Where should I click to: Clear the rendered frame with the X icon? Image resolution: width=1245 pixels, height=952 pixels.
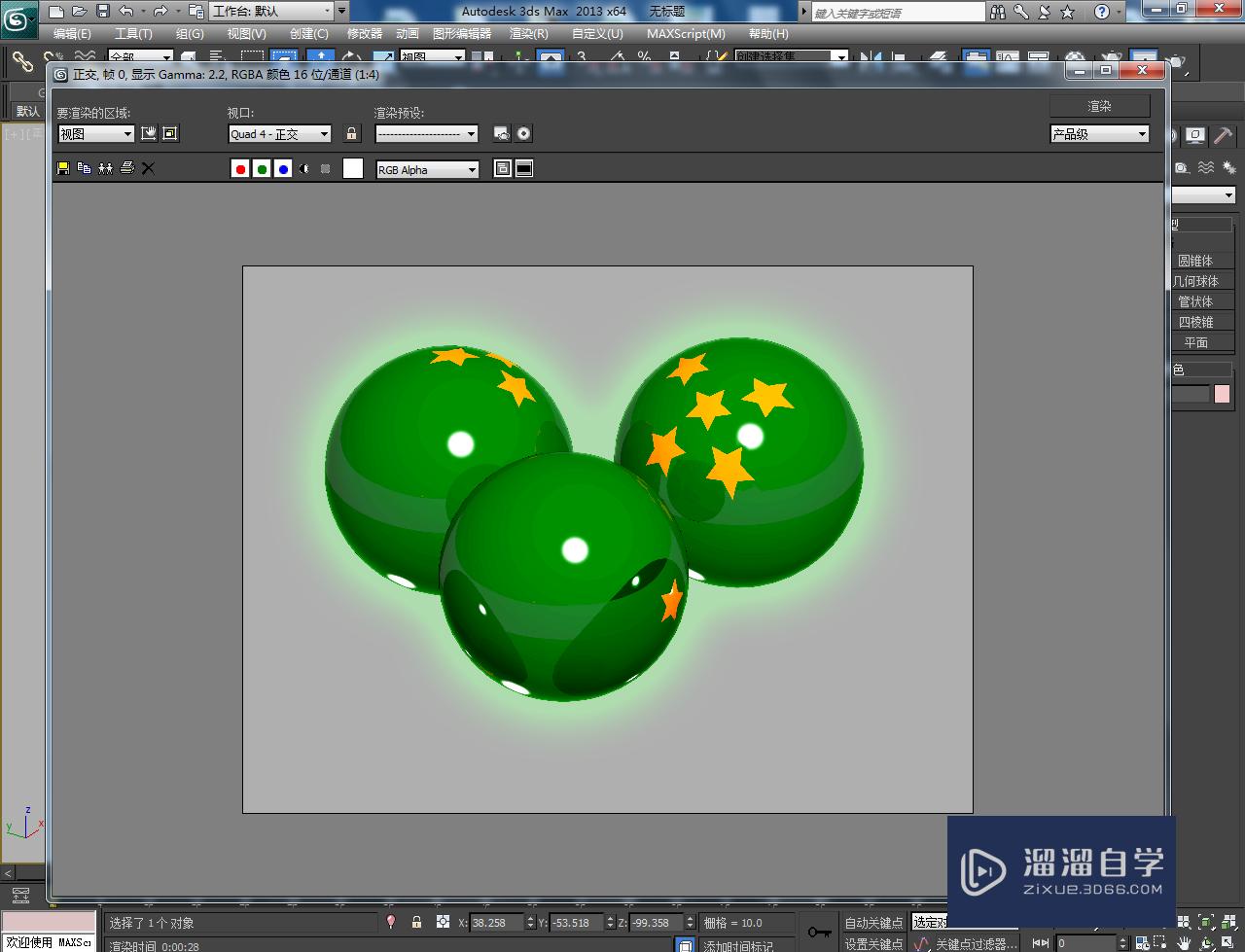pyautogui.click(x=148, y=168)
